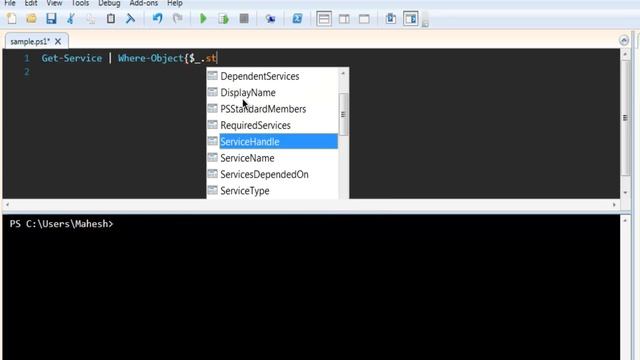Run selection toolbar icon
The image size is (640, 360).
pos(223,19)
